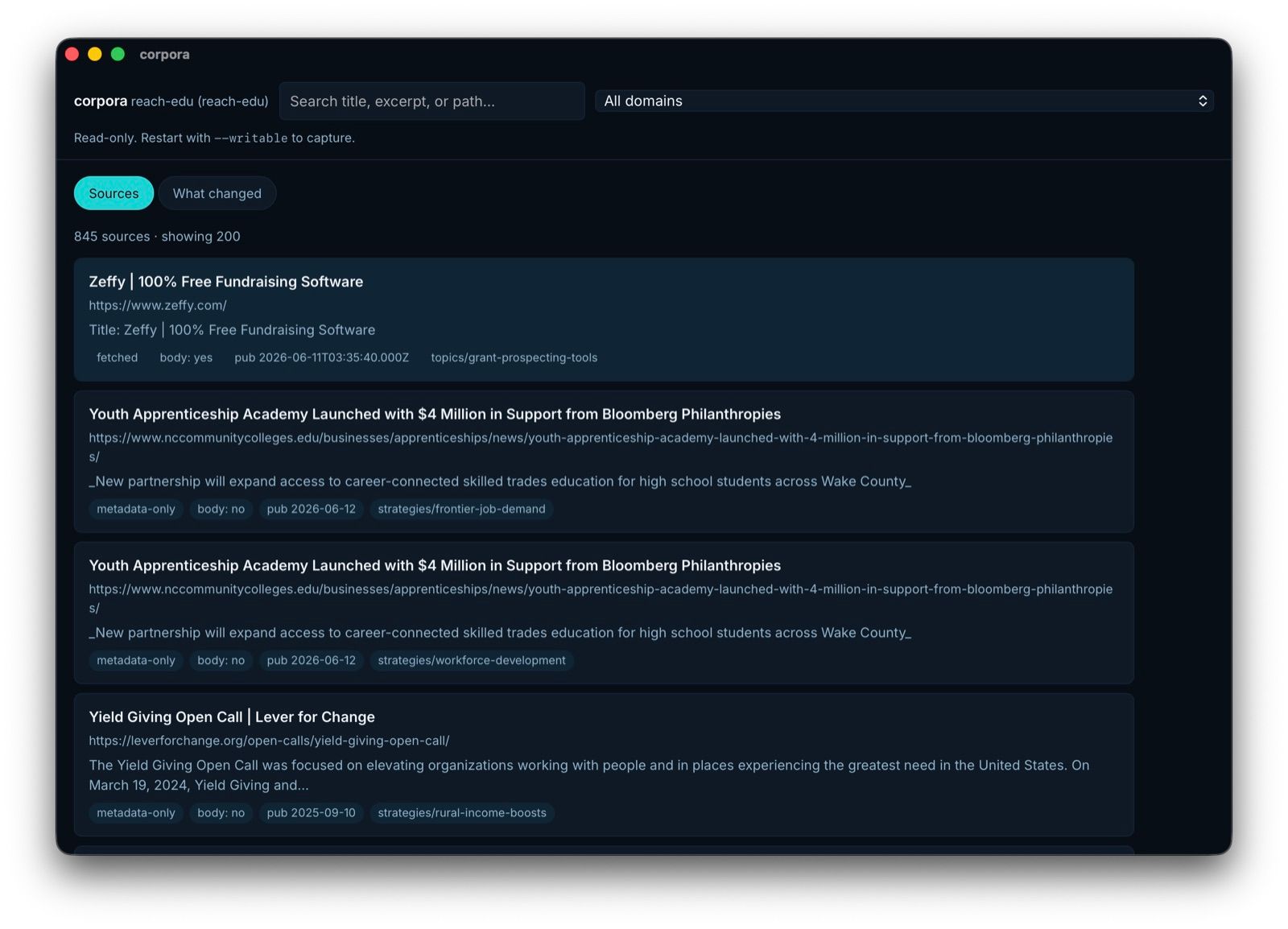Select the strategies/workforce-development tag
1288x929 pixels.
click(472, 660)
